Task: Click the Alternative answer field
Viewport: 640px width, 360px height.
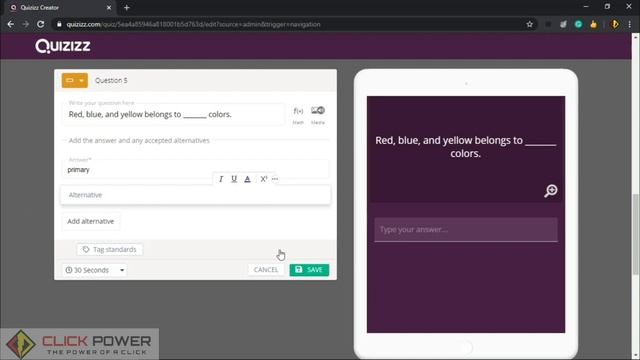Action: (196, 195)
